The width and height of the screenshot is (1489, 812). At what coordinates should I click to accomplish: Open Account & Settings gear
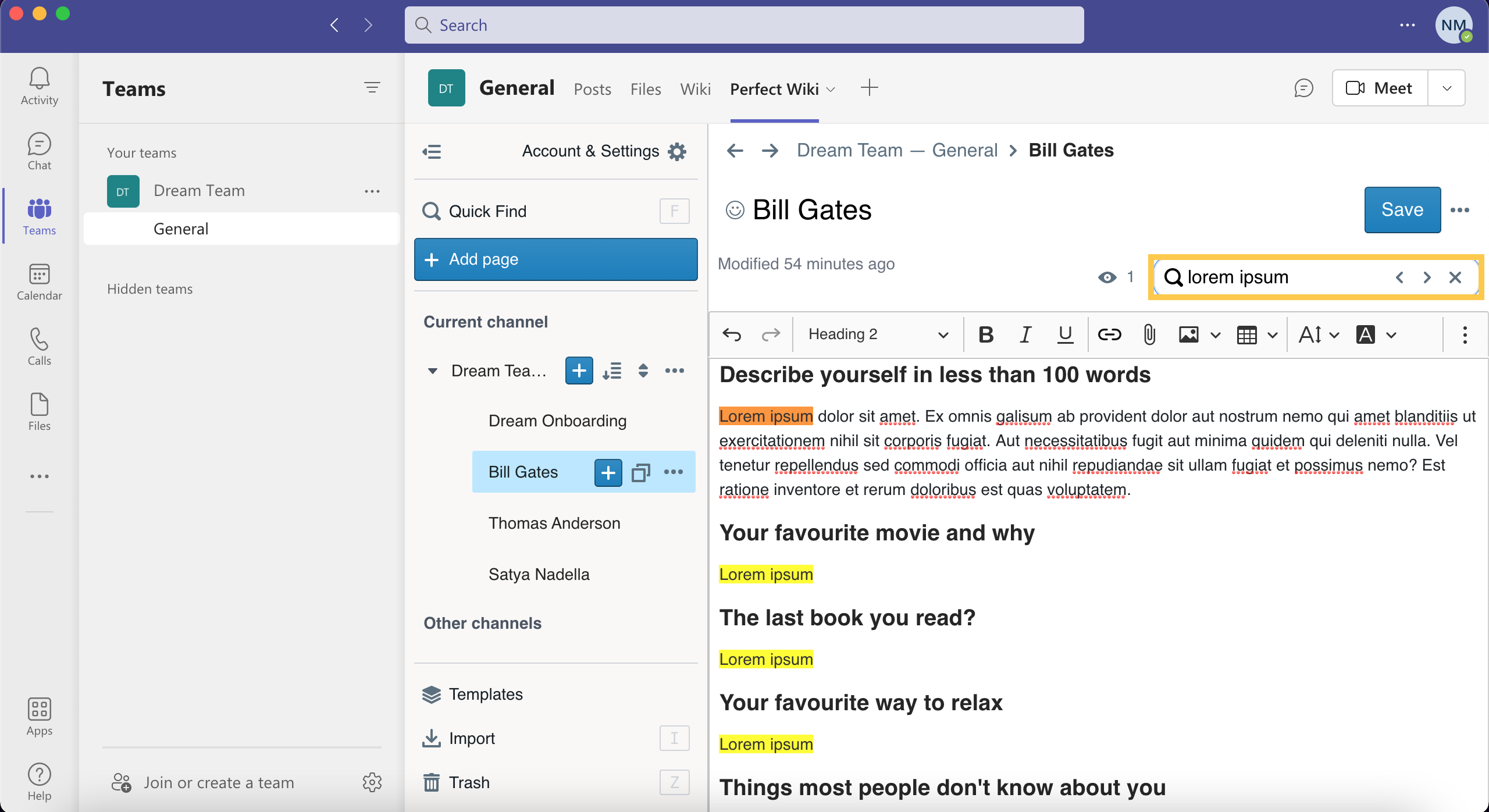676,151
